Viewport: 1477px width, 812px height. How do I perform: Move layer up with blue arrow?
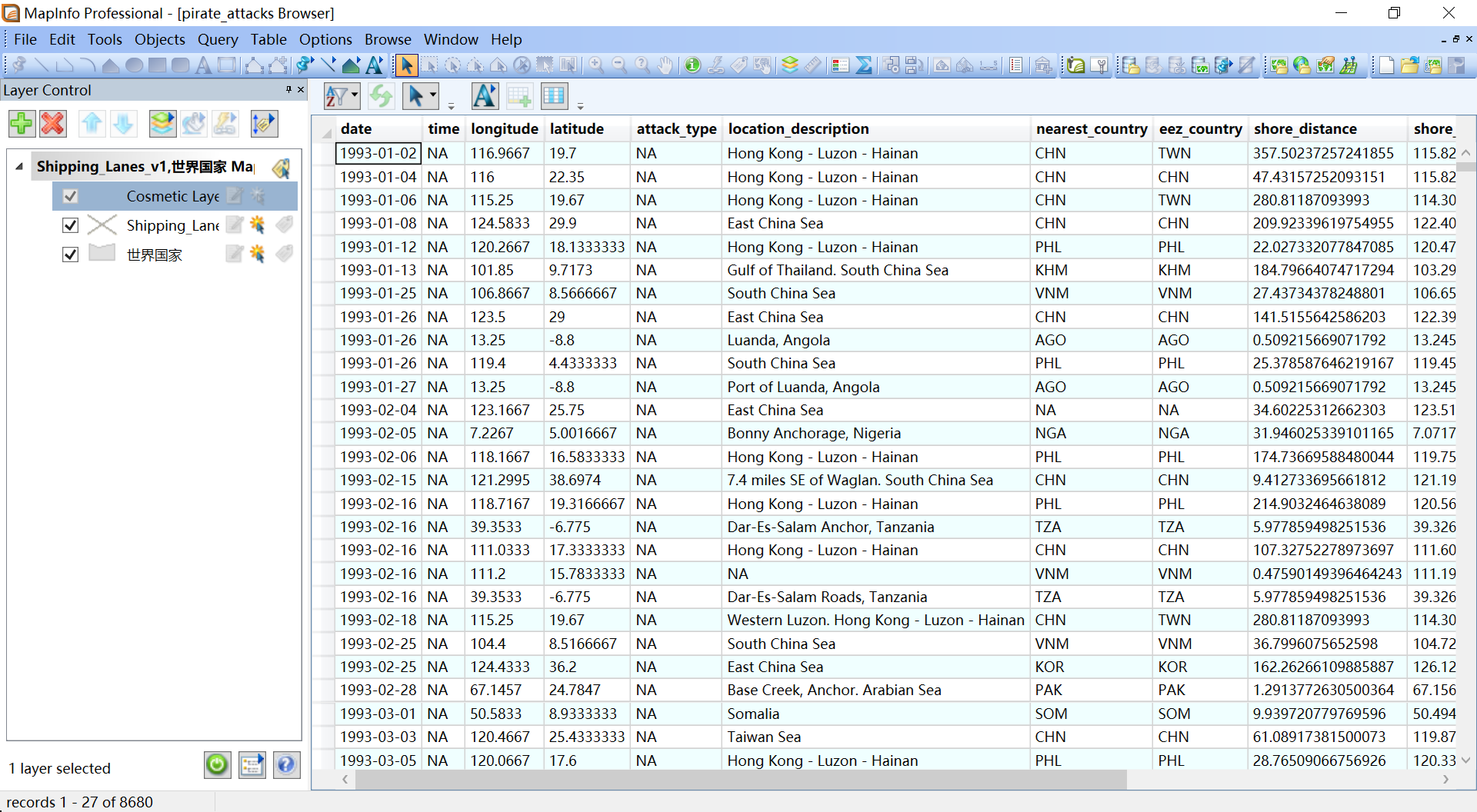pos(92,123)
